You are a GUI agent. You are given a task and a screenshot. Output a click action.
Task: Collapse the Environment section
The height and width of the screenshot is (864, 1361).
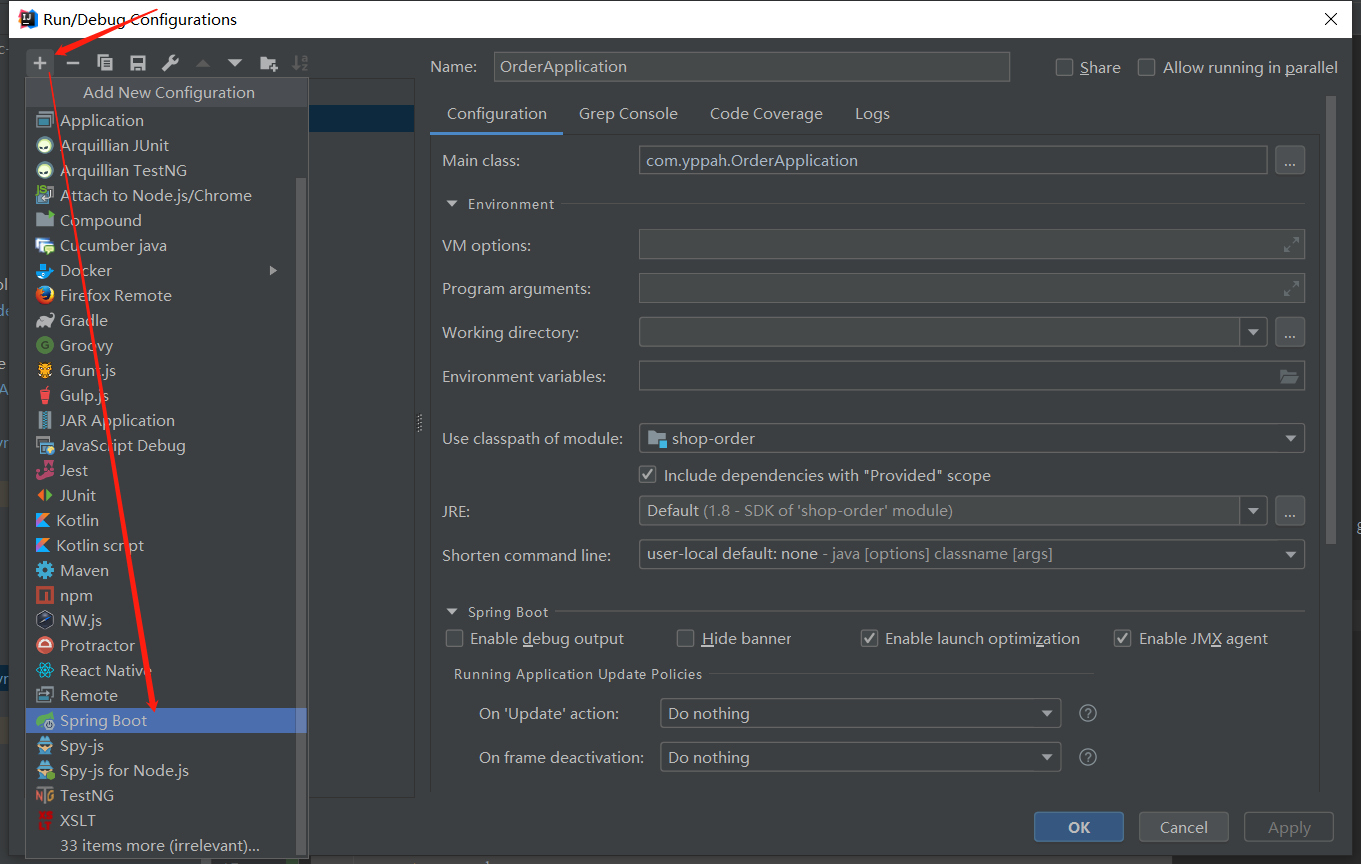[452, 204]
